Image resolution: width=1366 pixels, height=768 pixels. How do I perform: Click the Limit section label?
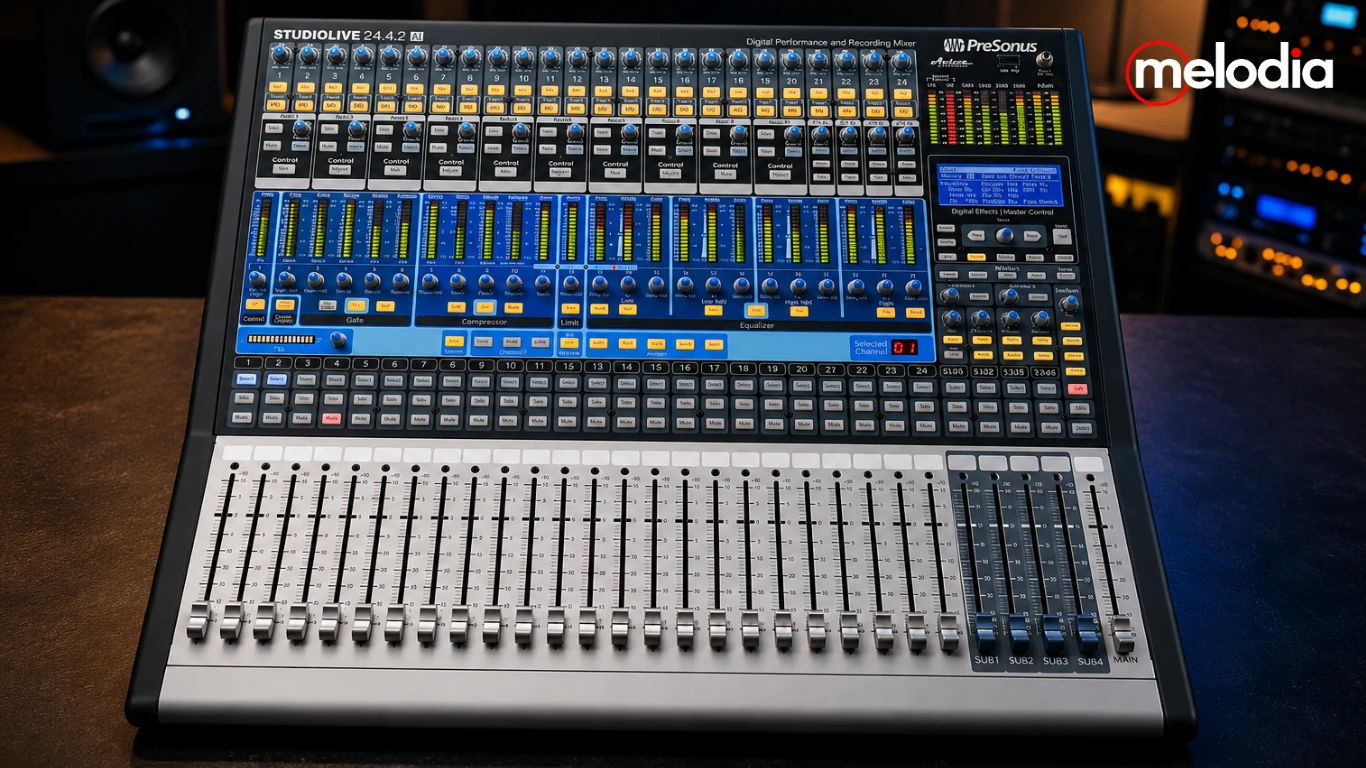click(570, 323)
